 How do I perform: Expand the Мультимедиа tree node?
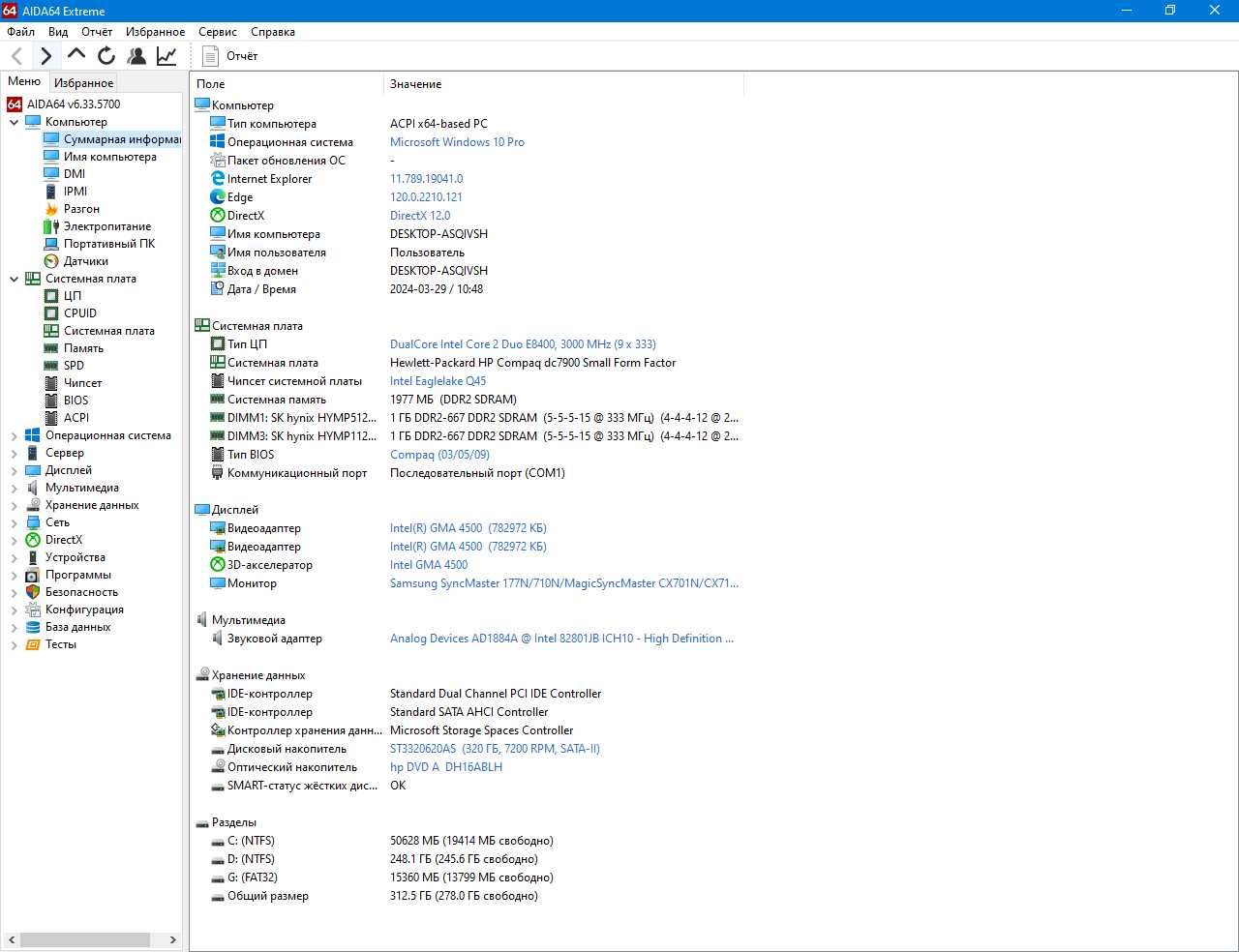[x=15, y=488]
